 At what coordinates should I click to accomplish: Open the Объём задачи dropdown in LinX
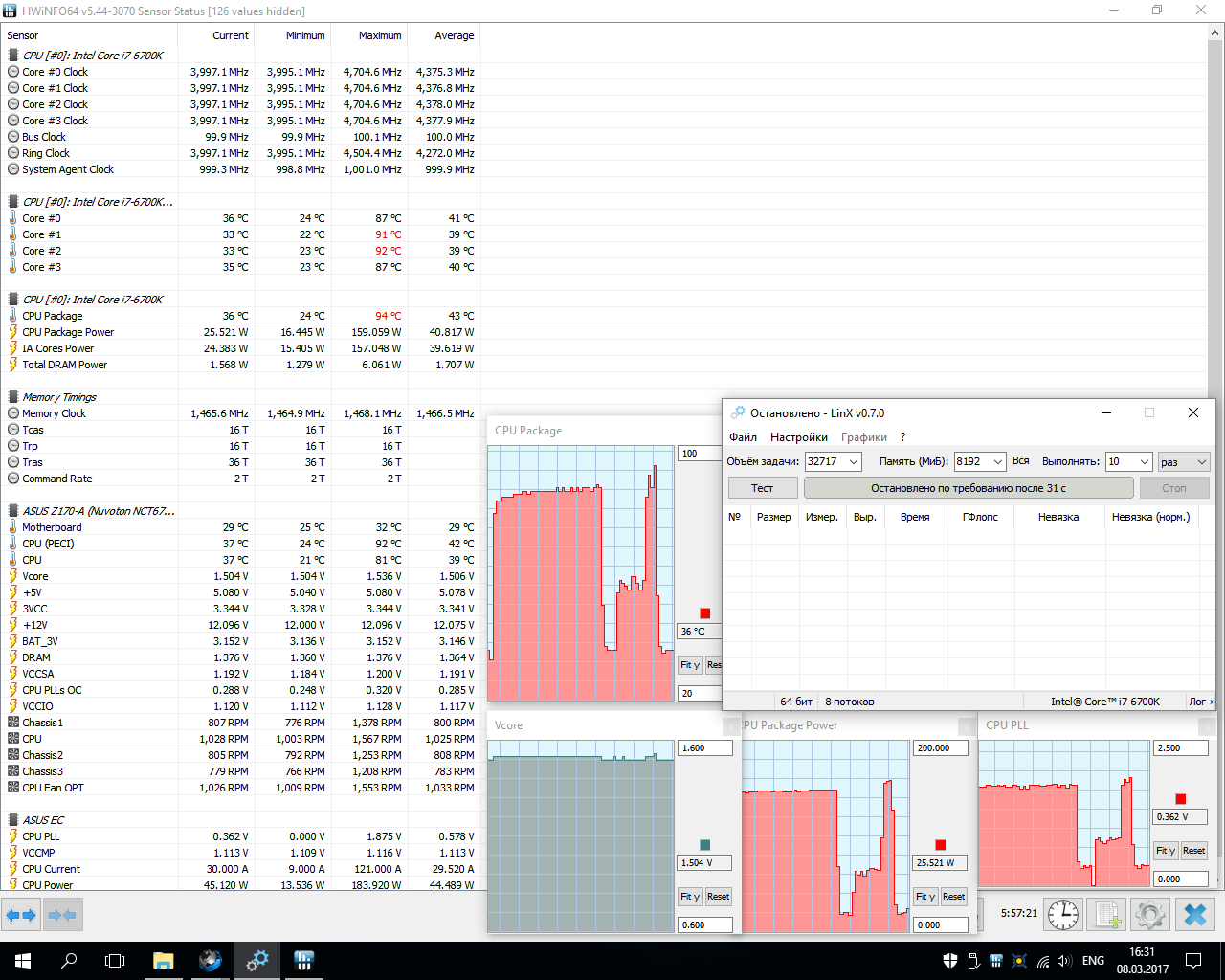pos(854,461)
